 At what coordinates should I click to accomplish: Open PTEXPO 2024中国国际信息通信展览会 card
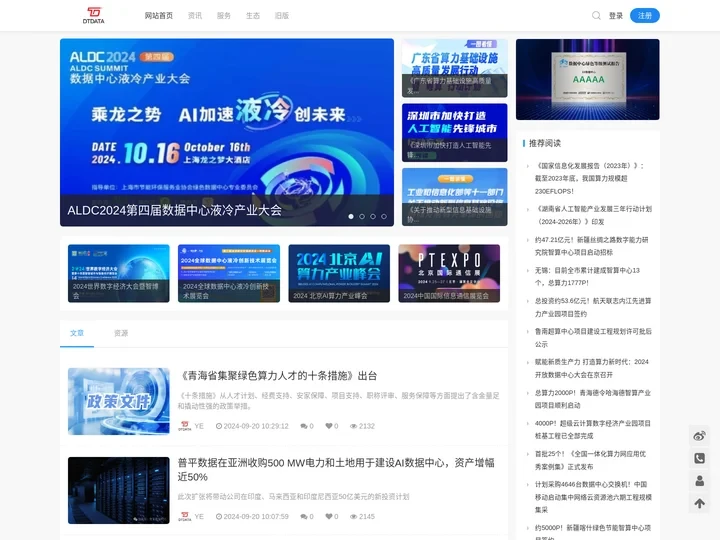tap(449, 273)
